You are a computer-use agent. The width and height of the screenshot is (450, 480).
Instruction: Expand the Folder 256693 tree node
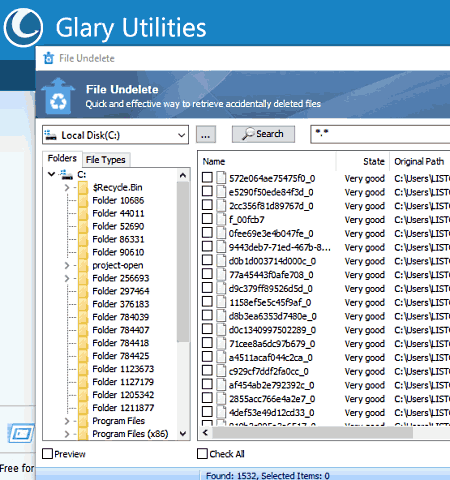coord(67,278)
